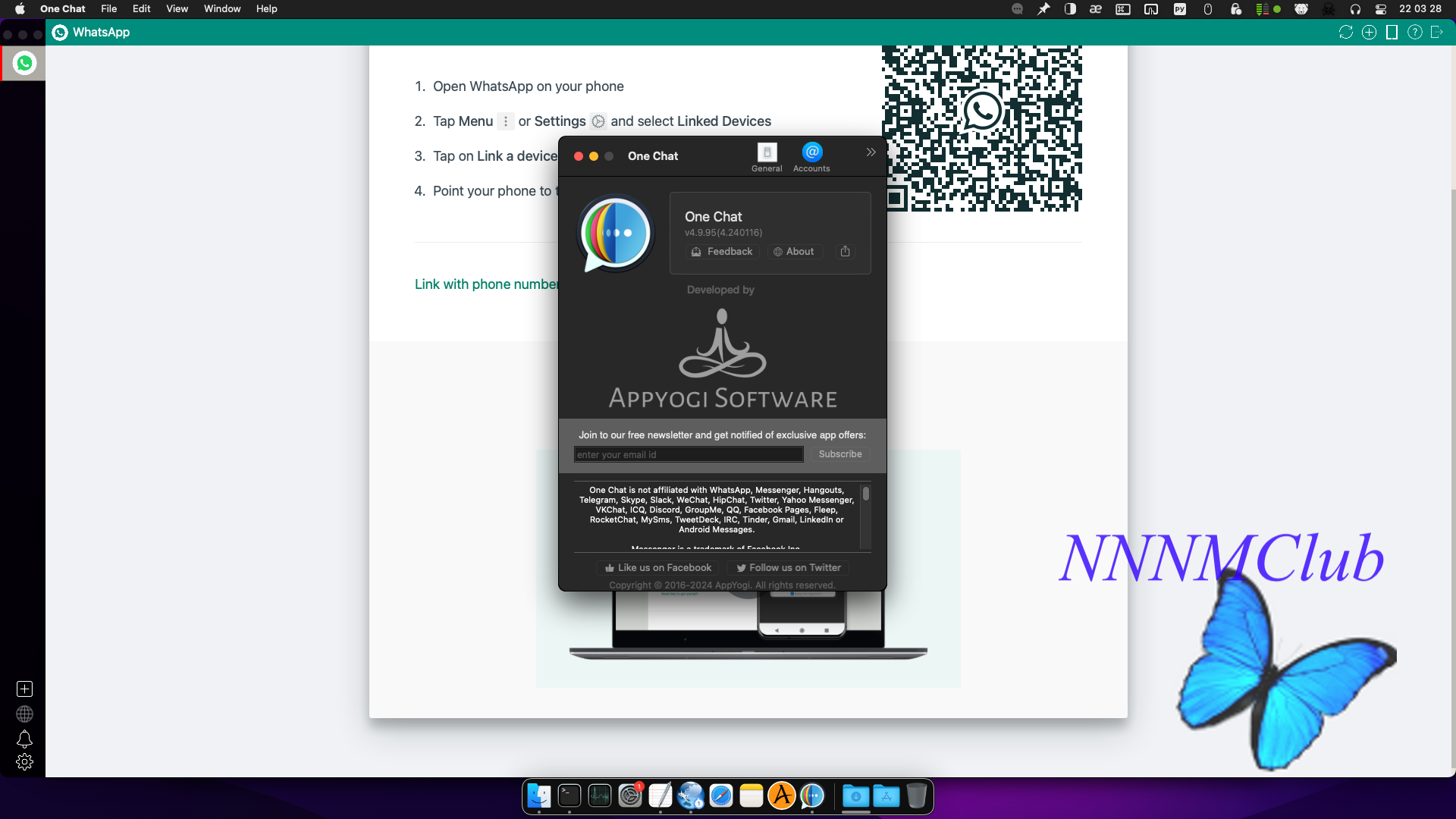Viewport: 1456px width, 819px height.
Task: Reload WhatsApp using refresh icon
Action: click(1346, 32)
